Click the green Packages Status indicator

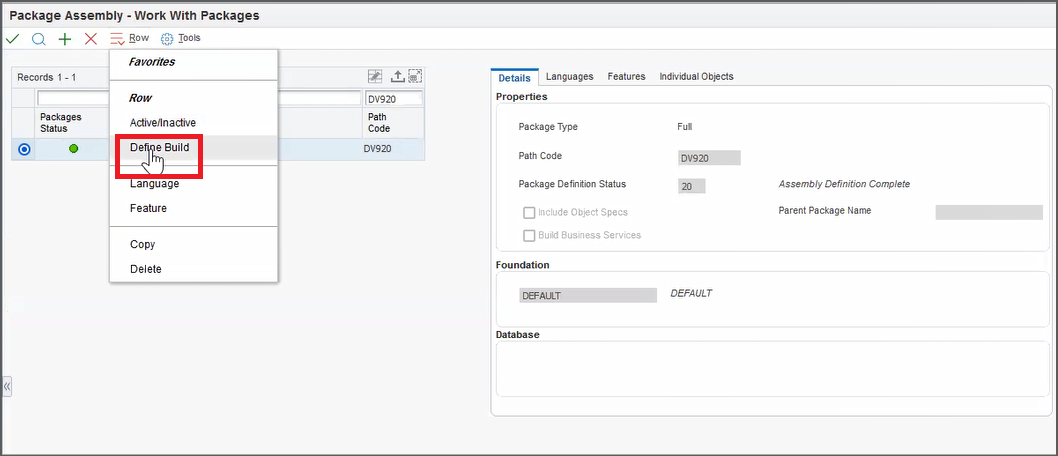click(74, 148)
